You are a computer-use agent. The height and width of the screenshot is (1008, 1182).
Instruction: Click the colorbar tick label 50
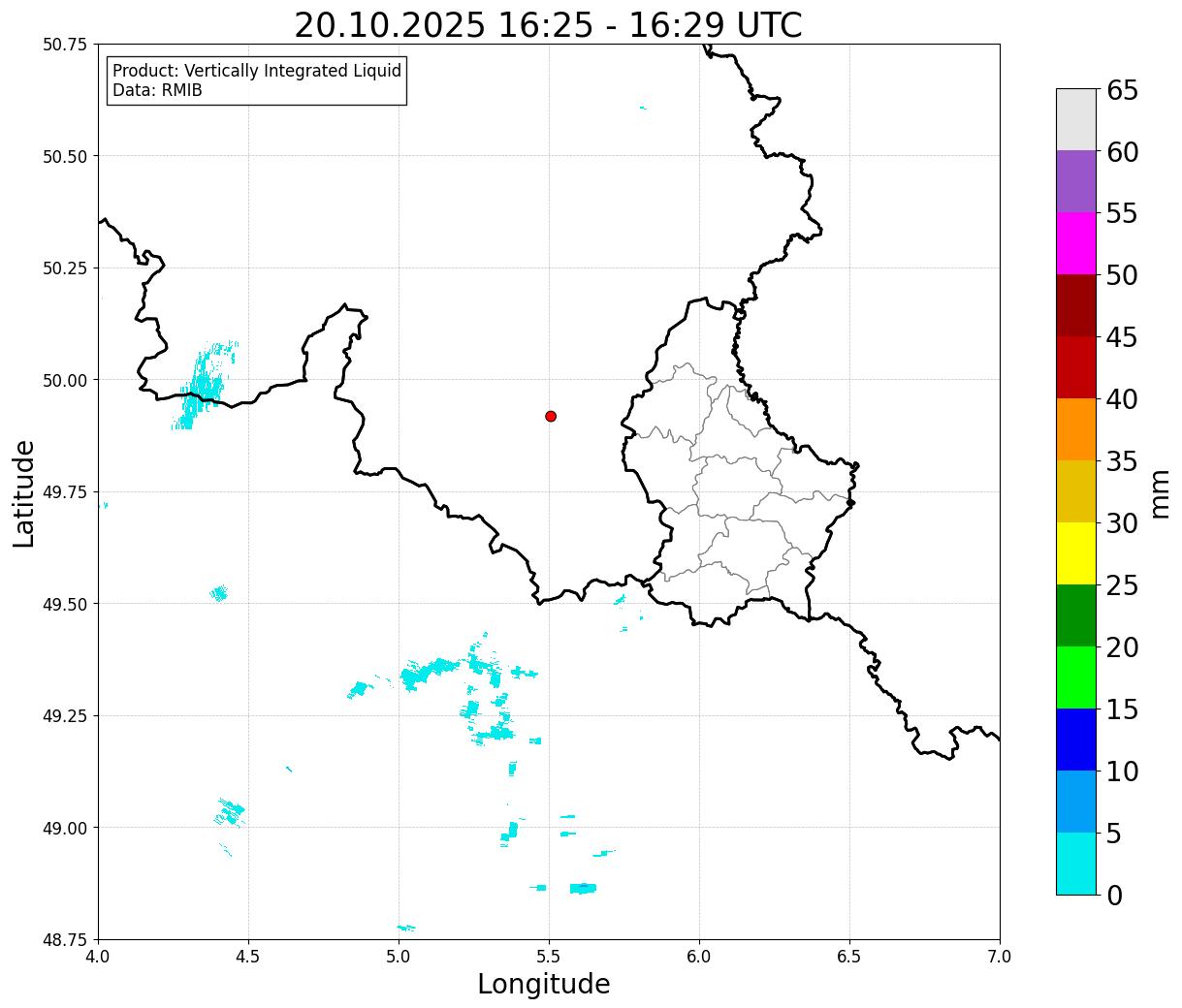[x=1122, y=276]
